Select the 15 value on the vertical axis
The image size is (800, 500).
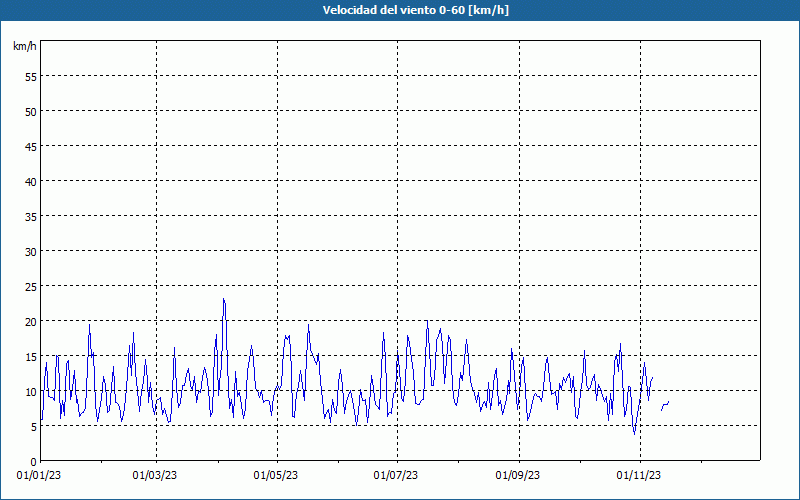point(31,356)
